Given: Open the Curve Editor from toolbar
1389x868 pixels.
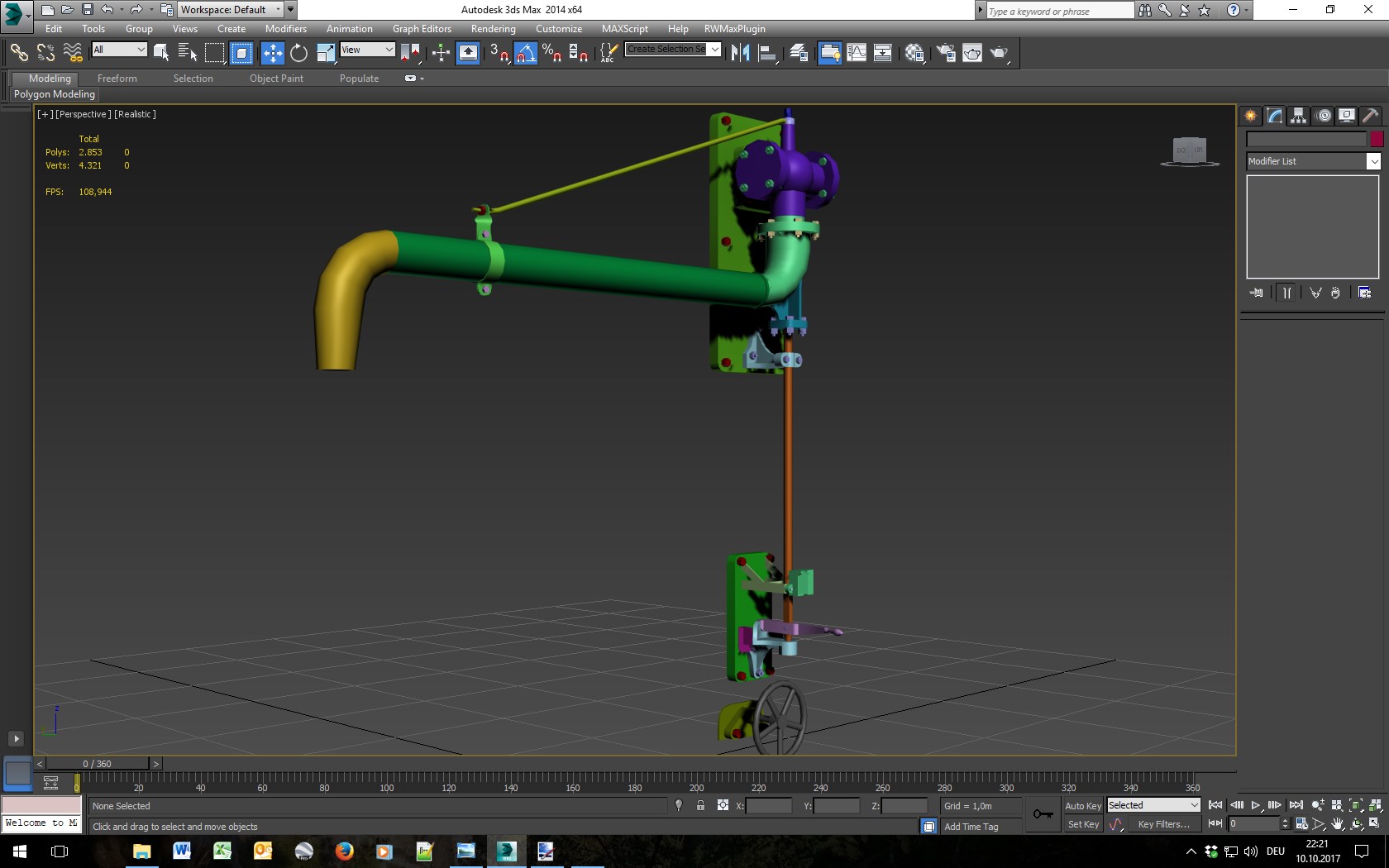Looking at the screenshot, I should 857,53.
